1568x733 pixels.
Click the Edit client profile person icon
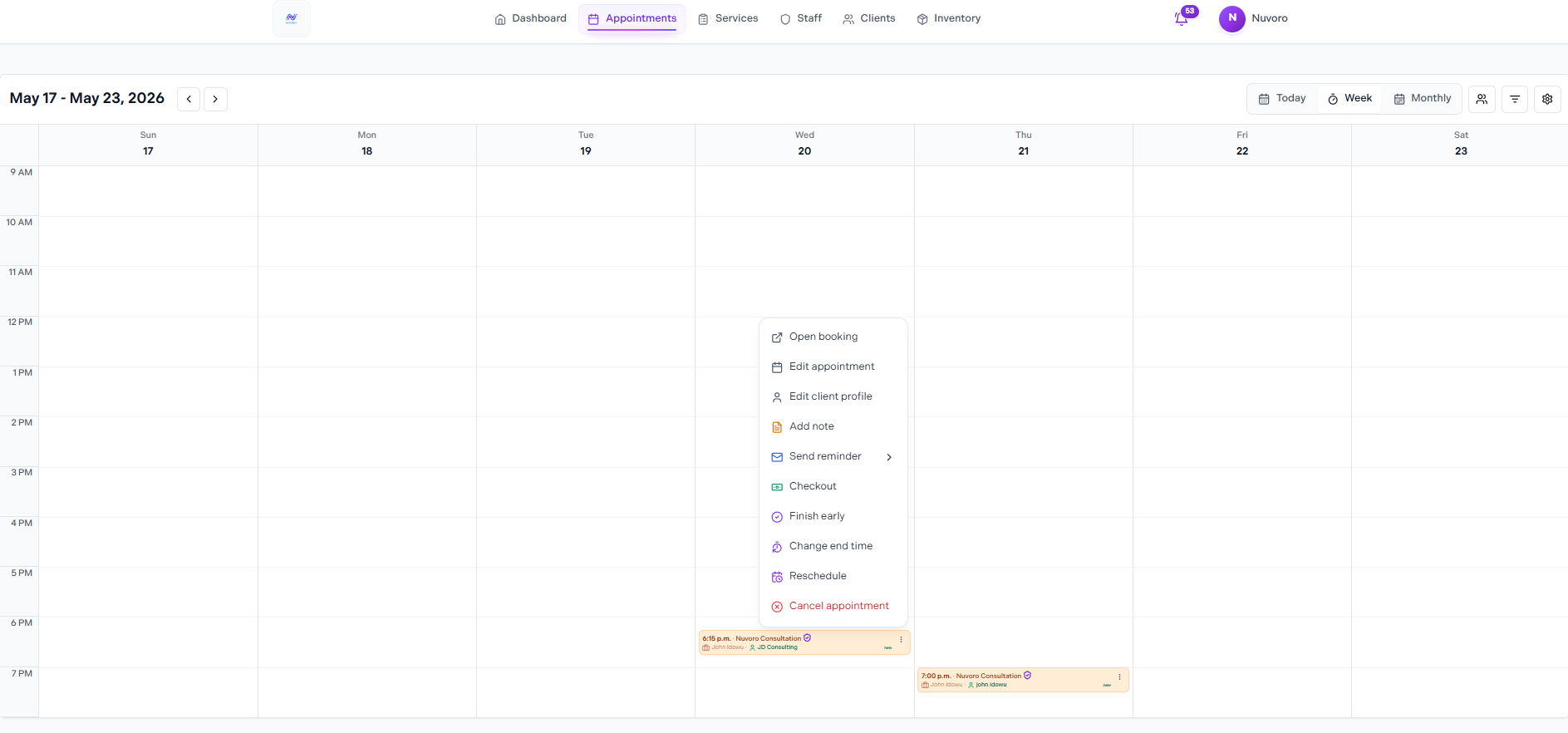(x=777, y=397)
